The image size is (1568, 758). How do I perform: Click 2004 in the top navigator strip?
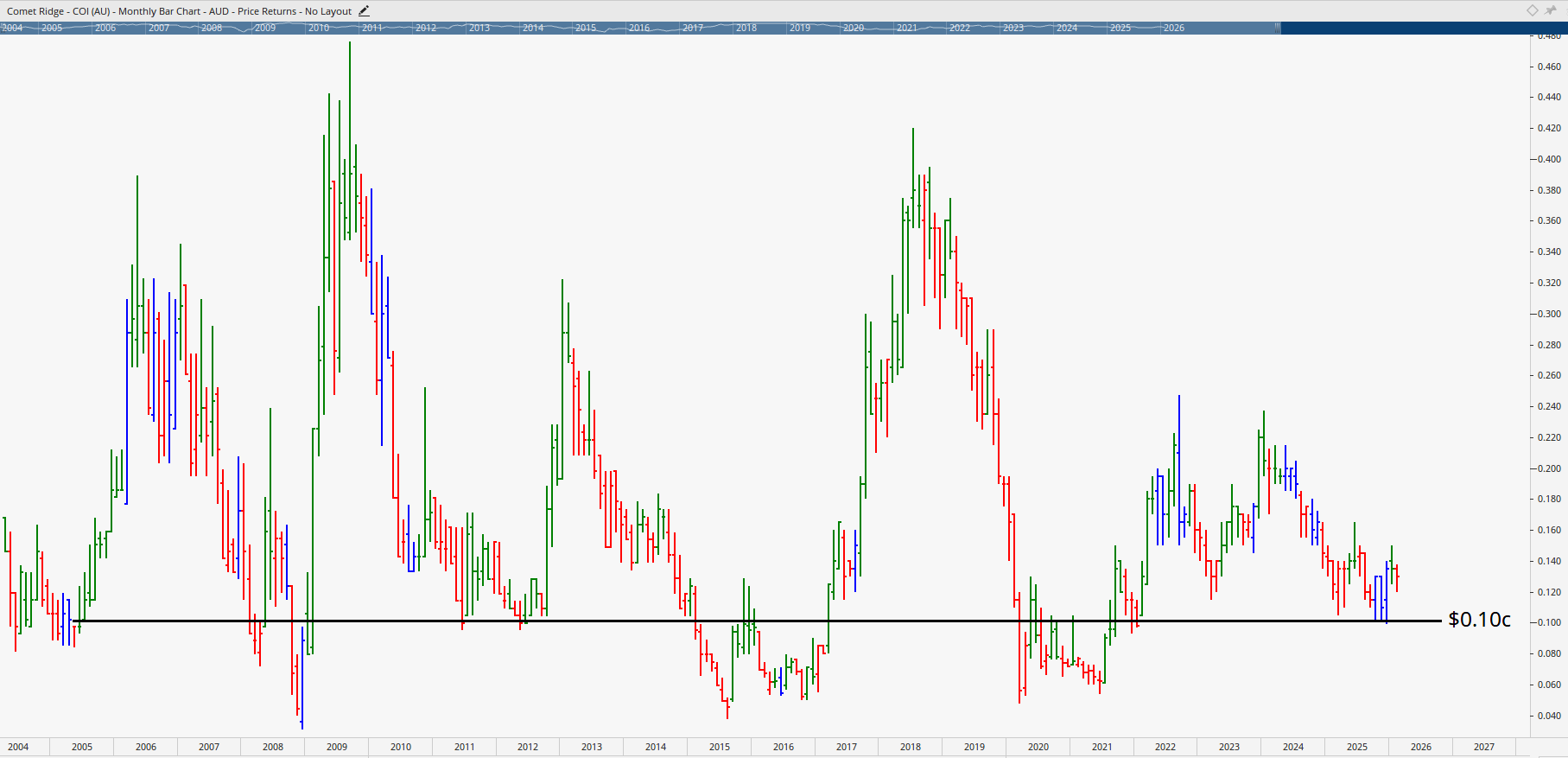pyautogui.click(x=12, y=28)
